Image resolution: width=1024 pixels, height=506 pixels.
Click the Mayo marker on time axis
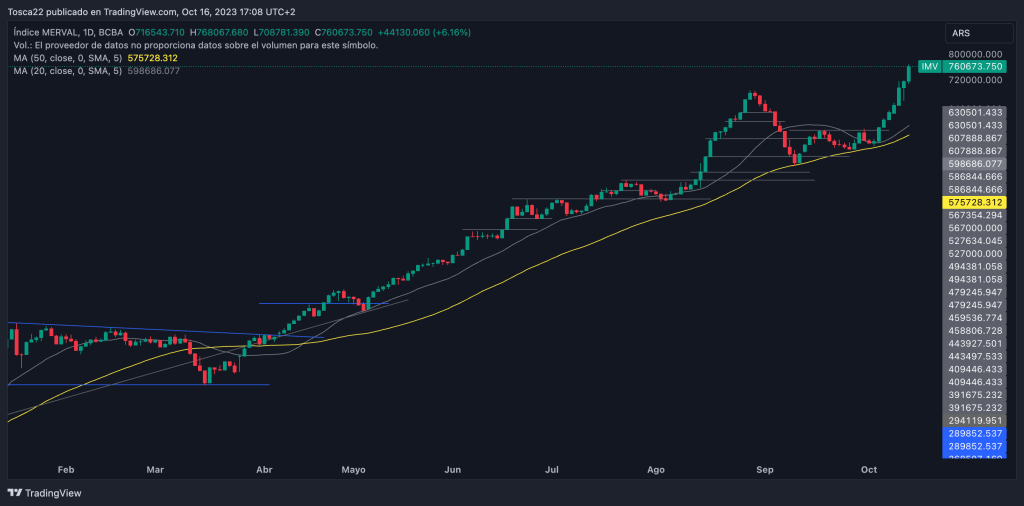[x=354, y=468]
